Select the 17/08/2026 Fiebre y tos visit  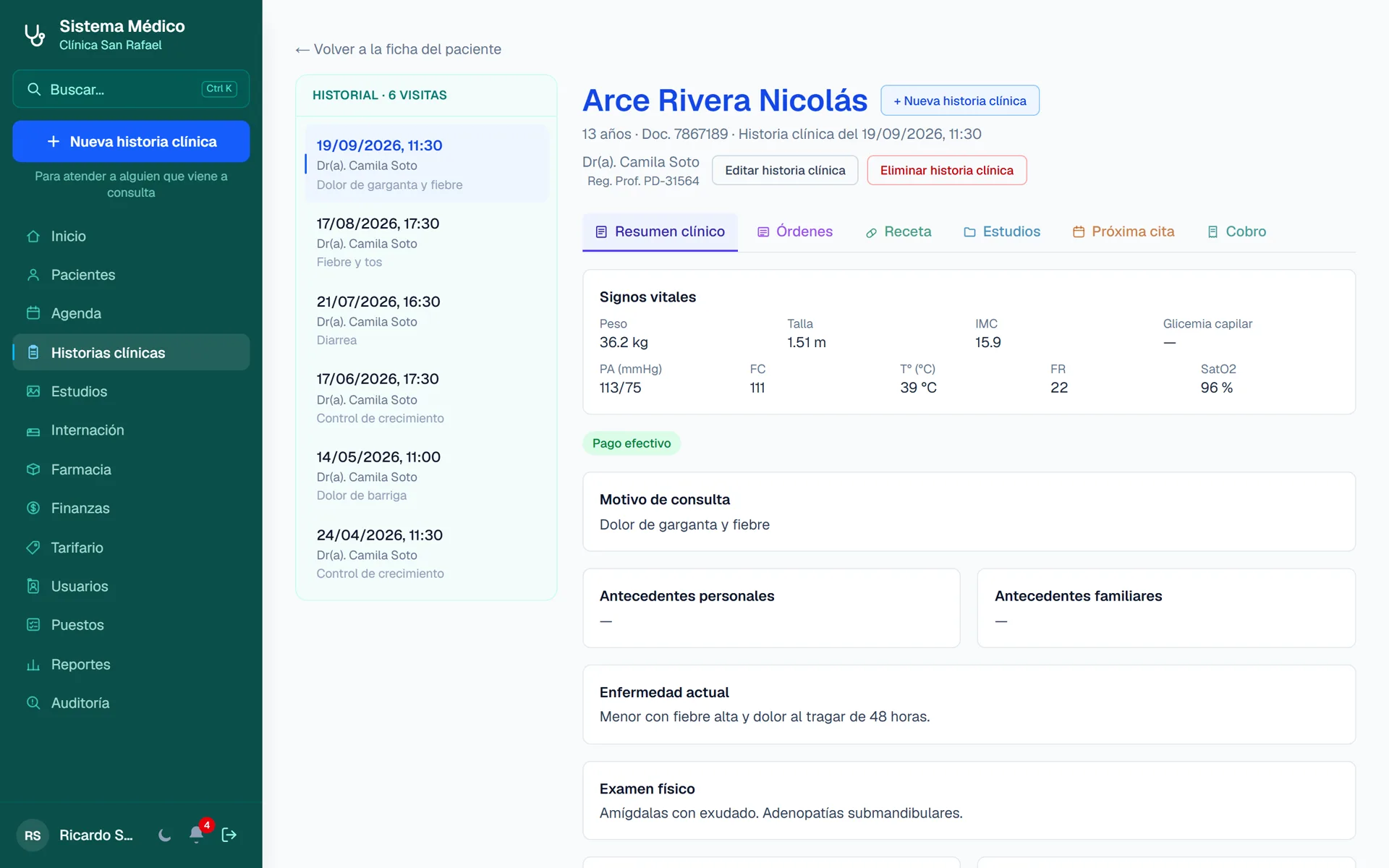426,242
